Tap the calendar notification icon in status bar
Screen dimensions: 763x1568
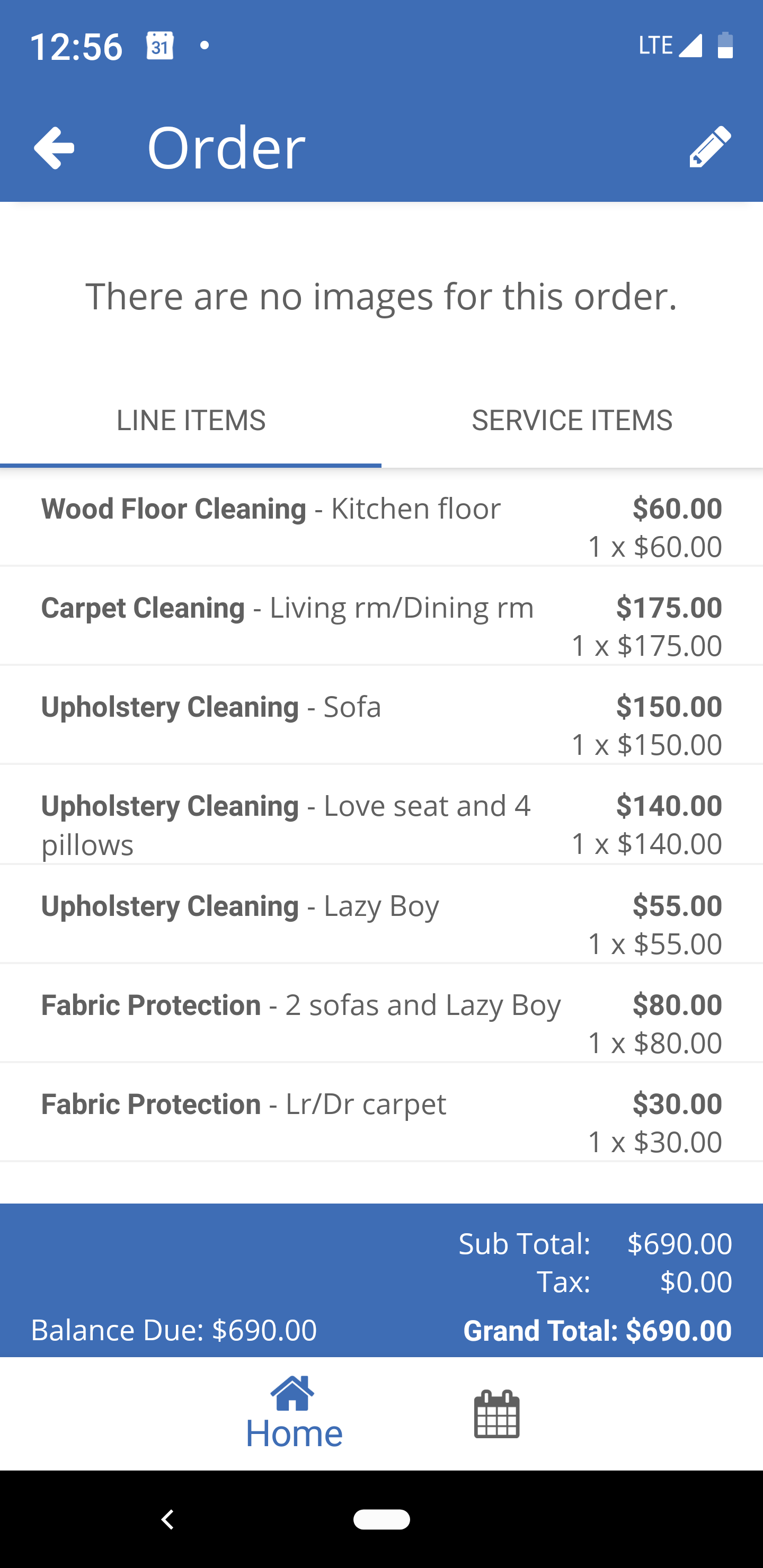point(159,46)
